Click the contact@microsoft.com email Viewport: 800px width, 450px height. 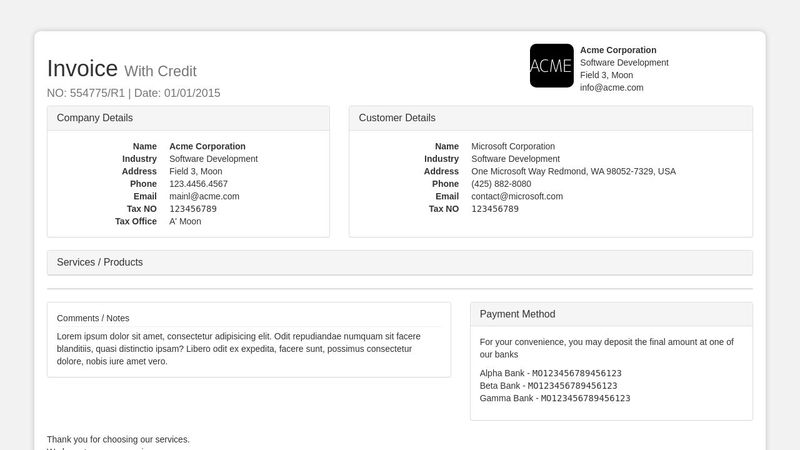tap(517, 196)
